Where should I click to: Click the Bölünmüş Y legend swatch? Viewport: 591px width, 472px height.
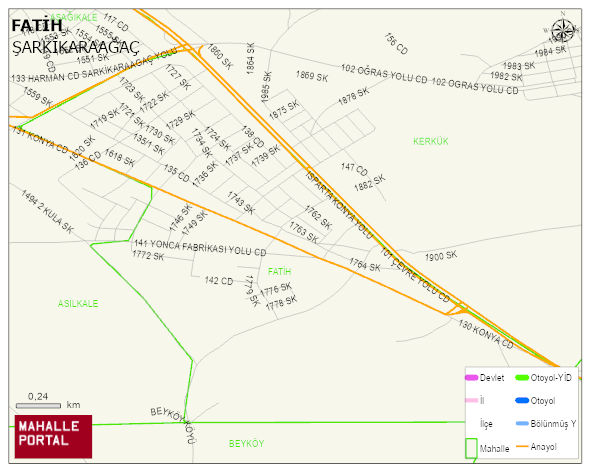tap(522, 423)
